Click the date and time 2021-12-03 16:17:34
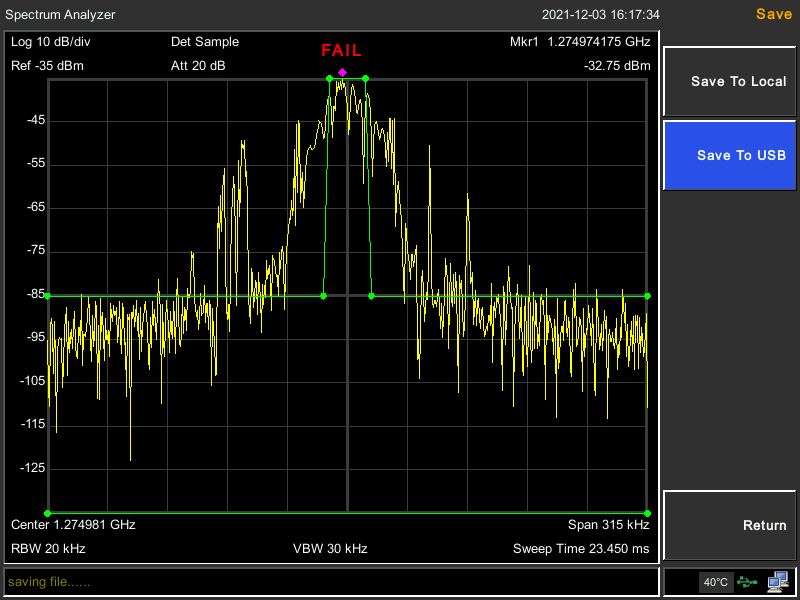Viewport: 800px width, 600px height. [x=601, y=15]
